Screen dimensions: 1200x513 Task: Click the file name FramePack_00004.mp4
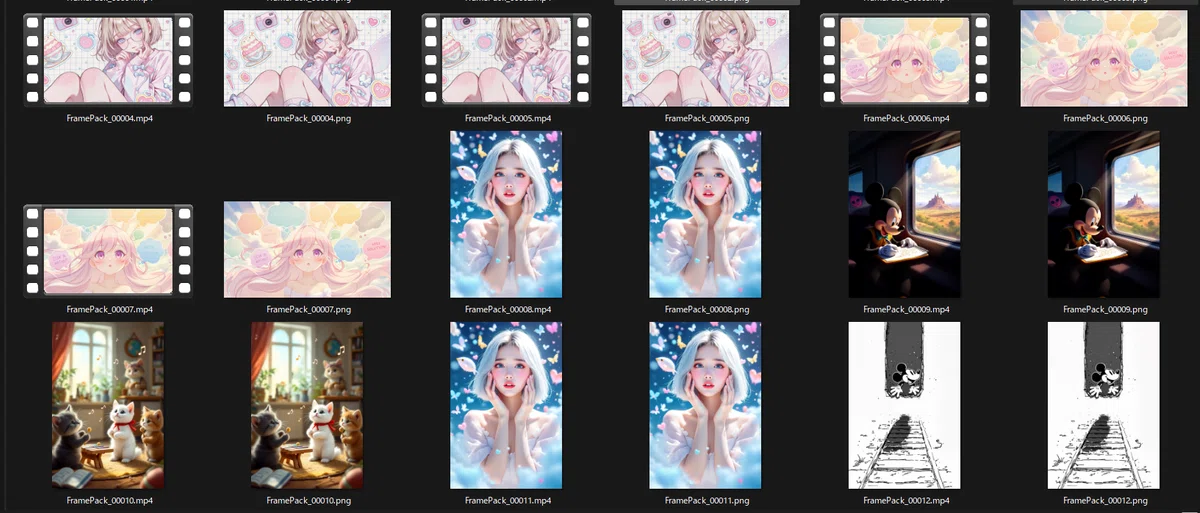pyautogui.click(x=109, y=118)
